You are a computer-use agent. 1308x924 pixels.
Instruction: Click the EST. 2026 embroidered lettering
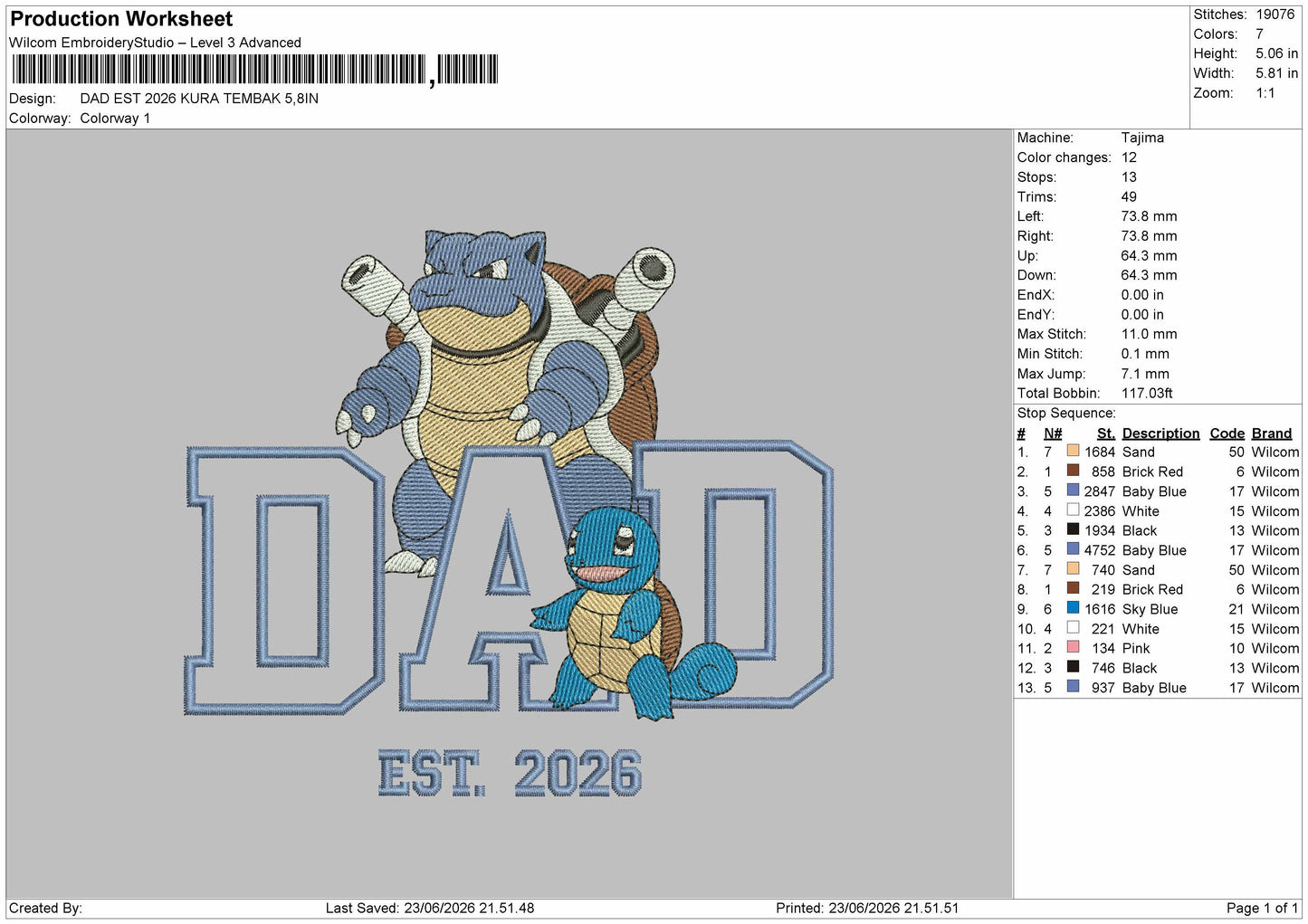tap(510, 774)
